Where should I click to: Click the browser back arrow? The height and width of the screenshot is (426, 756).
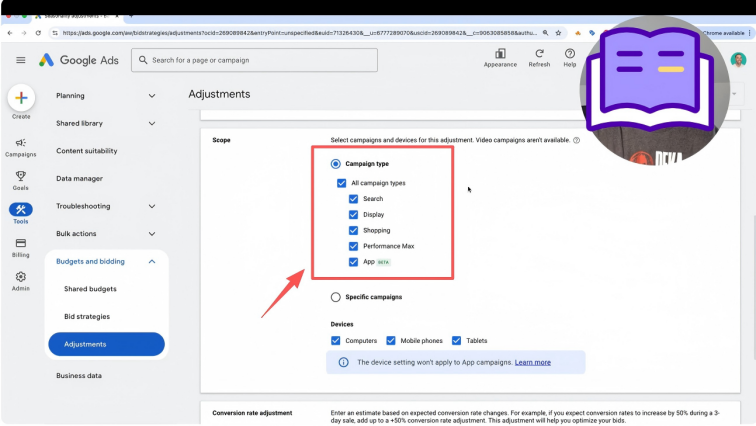pos(10,33)
